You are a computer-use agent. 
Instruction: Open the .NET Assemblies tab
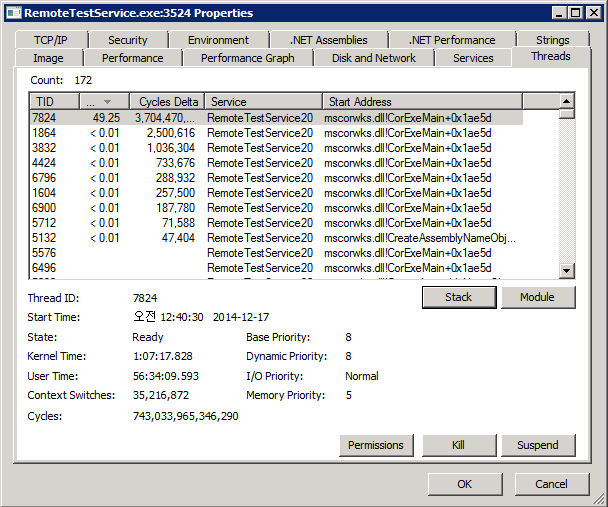coord(328,40)
